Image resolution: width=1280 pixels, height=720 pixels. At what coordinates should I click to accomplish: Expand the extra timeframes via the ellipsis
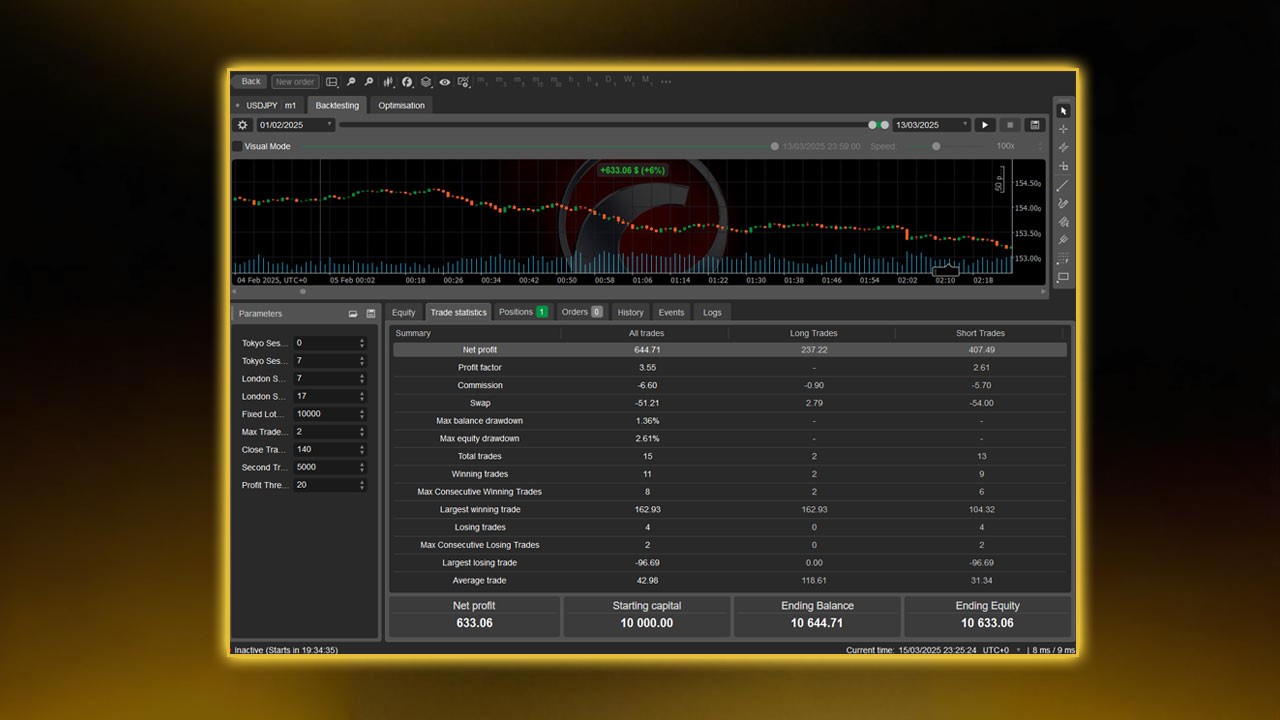[666, 81]
